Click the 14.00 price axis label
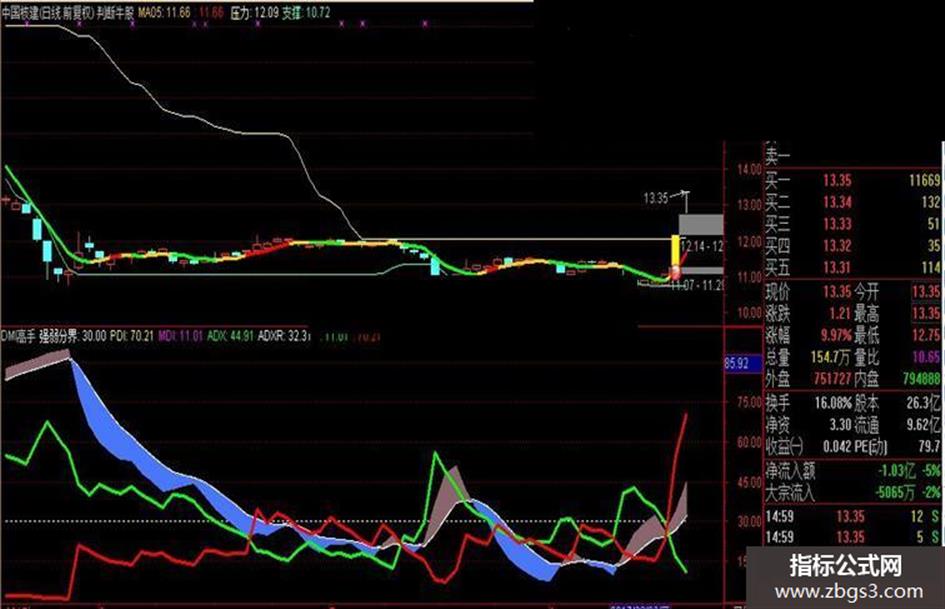This screenshot has height=609, width=945. pyautogui.click(x=750, y=169)
